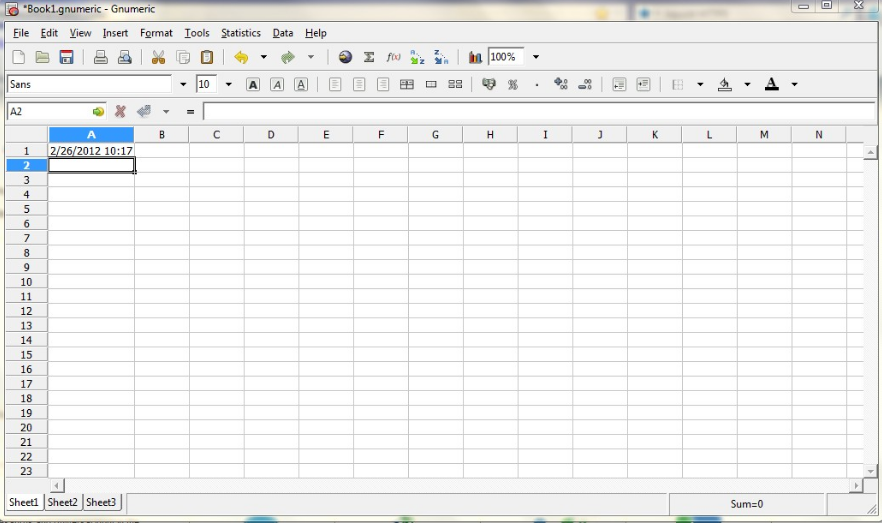The width and height of the screenshot is (882, 523).
Task: Click the Sort Ascending icon
Action: coord(417,58)
